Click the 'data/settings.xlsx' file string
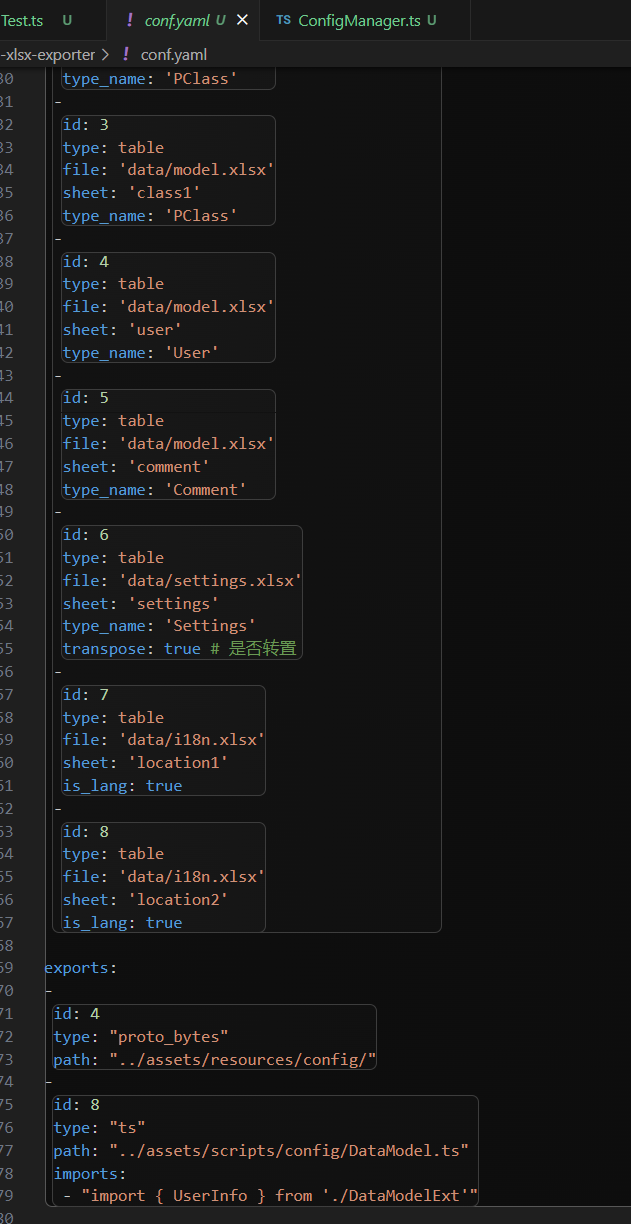Image resolution: width=631 pixels, height=1224 pixels. (211, 580)
